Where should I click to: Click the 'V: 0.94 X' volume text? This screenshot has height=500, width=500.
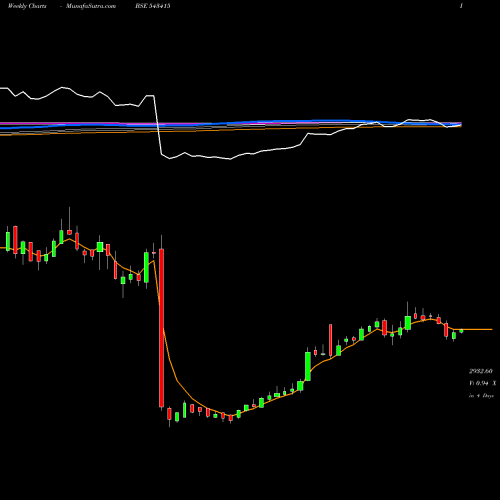(x=482, y=383)
